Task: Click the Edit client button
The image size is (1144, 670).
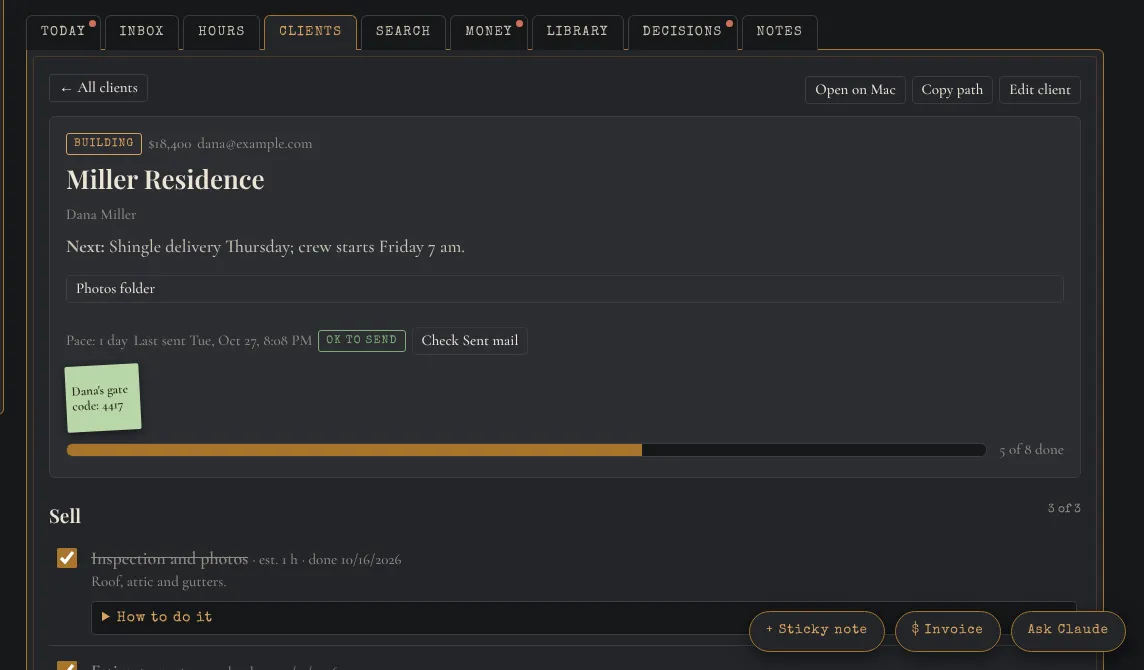Action: [x=1040, y=90]
